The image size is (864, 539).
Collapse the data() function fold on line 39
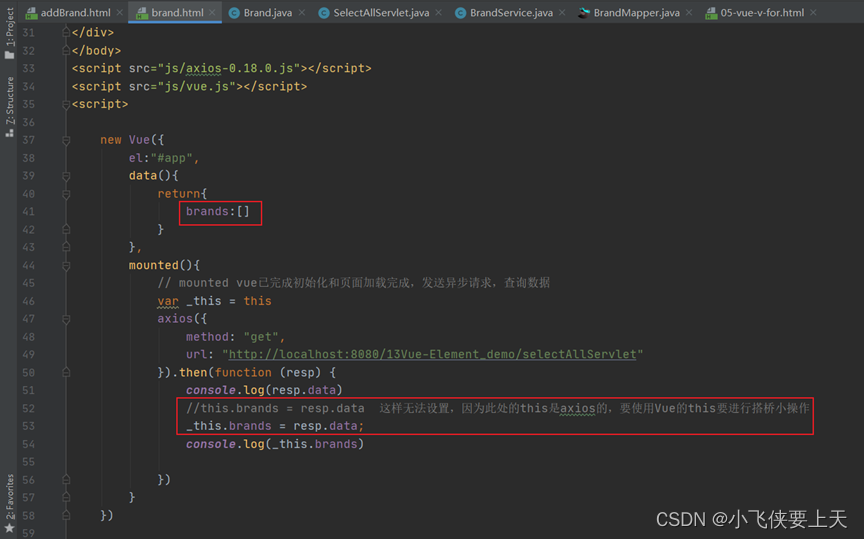tap(66, 176)
